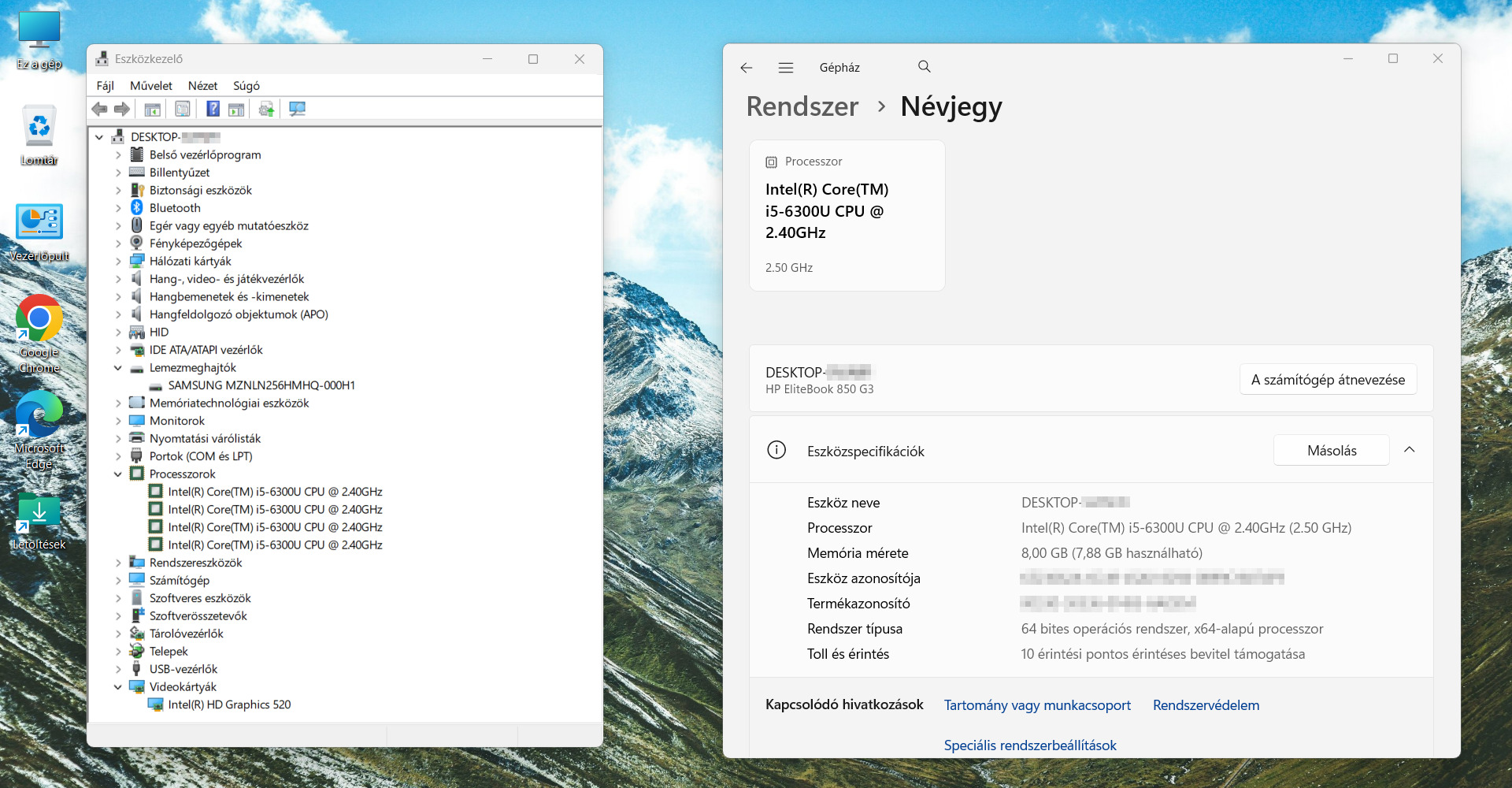Collapse the Processzorok node

[x=118, y=474]
